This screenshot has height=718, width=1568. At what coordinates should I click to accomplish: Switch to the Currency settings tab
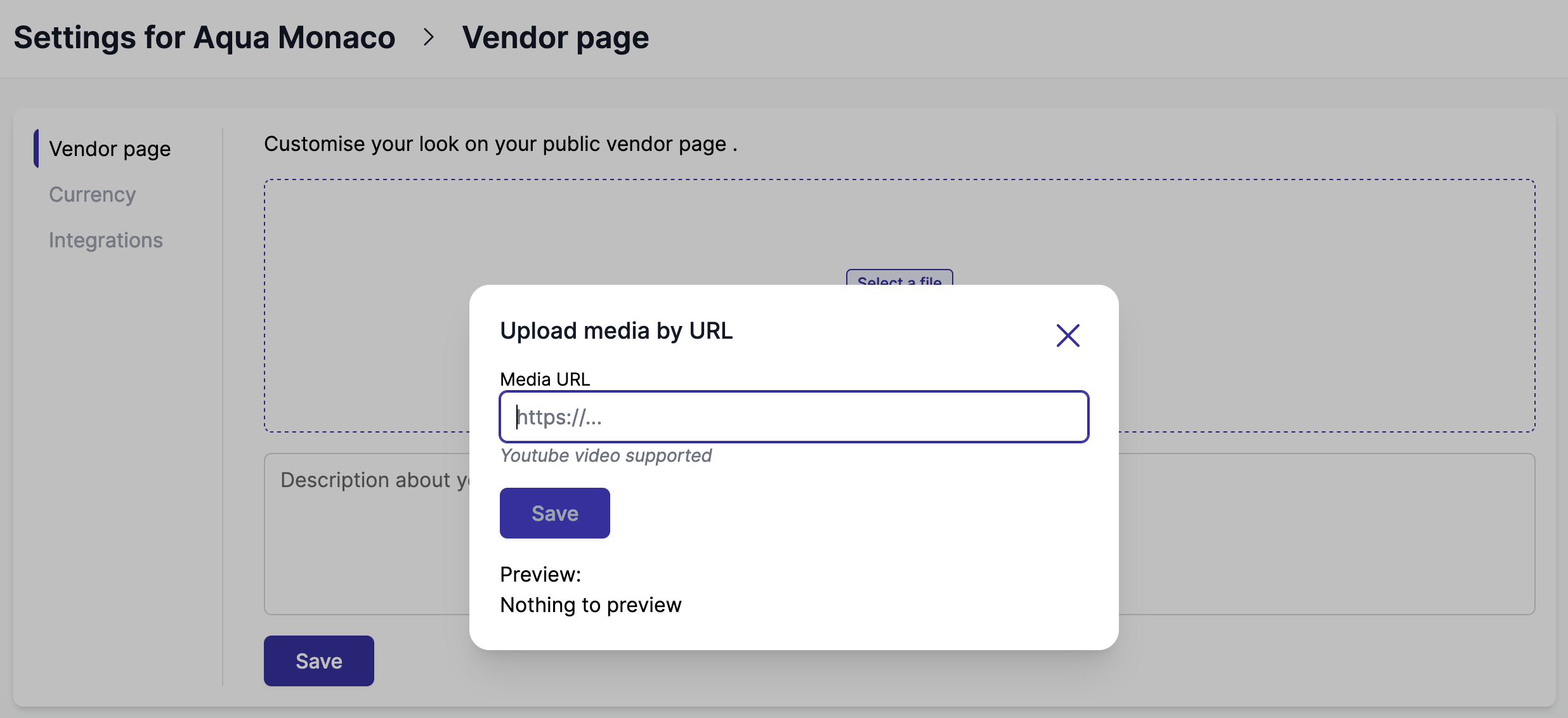(93, 194)
